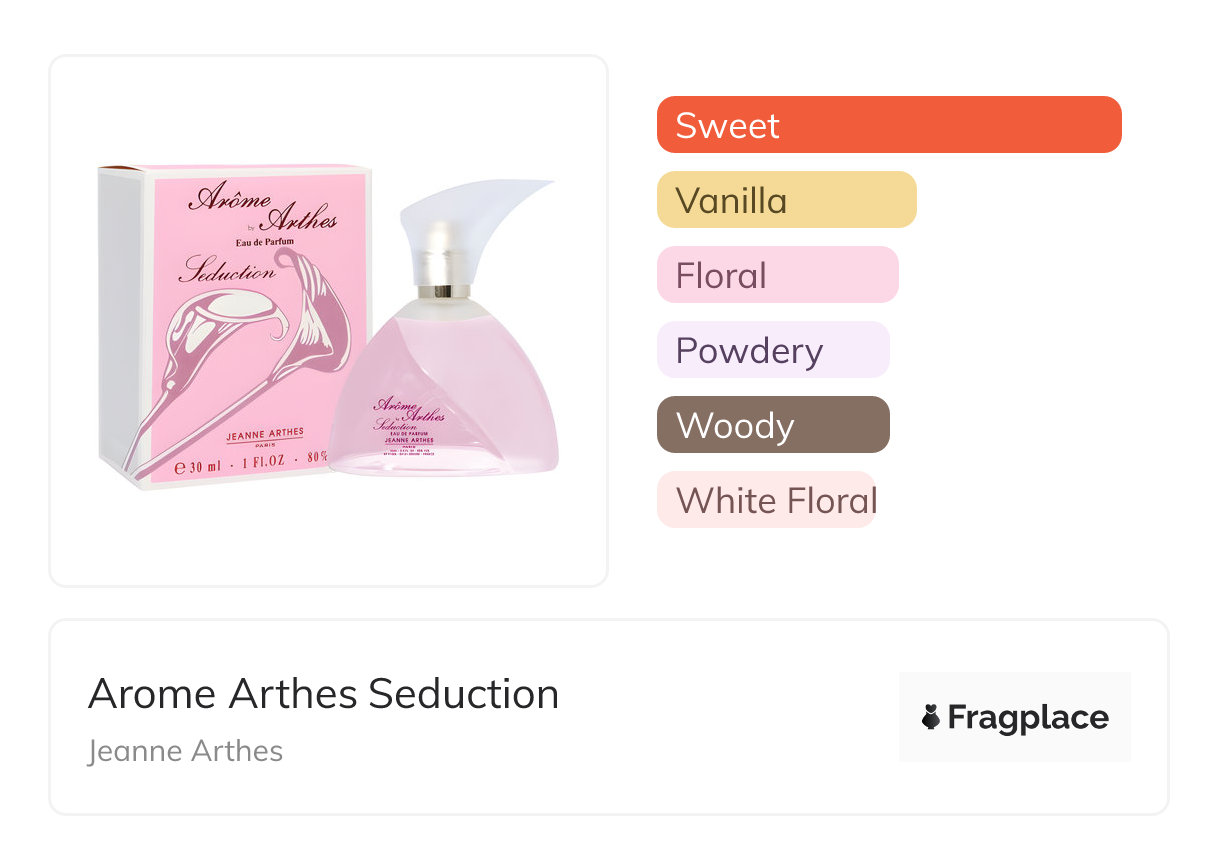Click the Powdery accord bar
The height and width of the screenshot is (864, 1218).
(772, 350)
